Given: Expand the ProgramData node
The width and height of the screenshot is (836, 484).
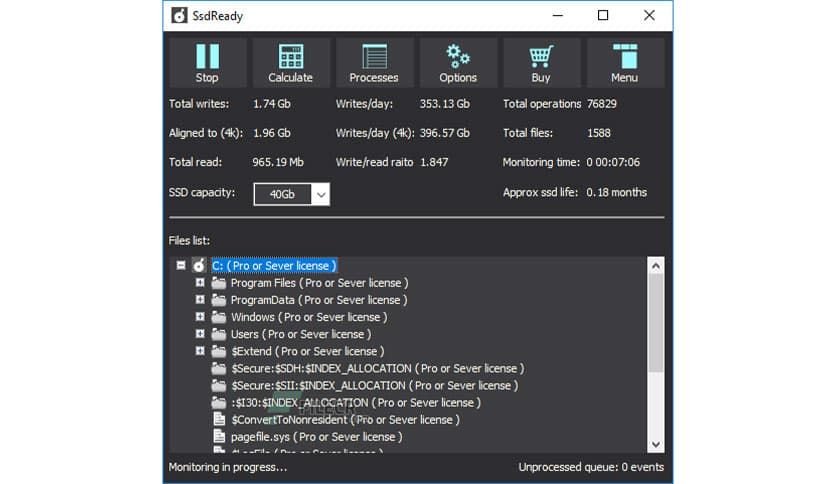Looking at the screenshot, I should pyautogui.click(x=200, y=300).
